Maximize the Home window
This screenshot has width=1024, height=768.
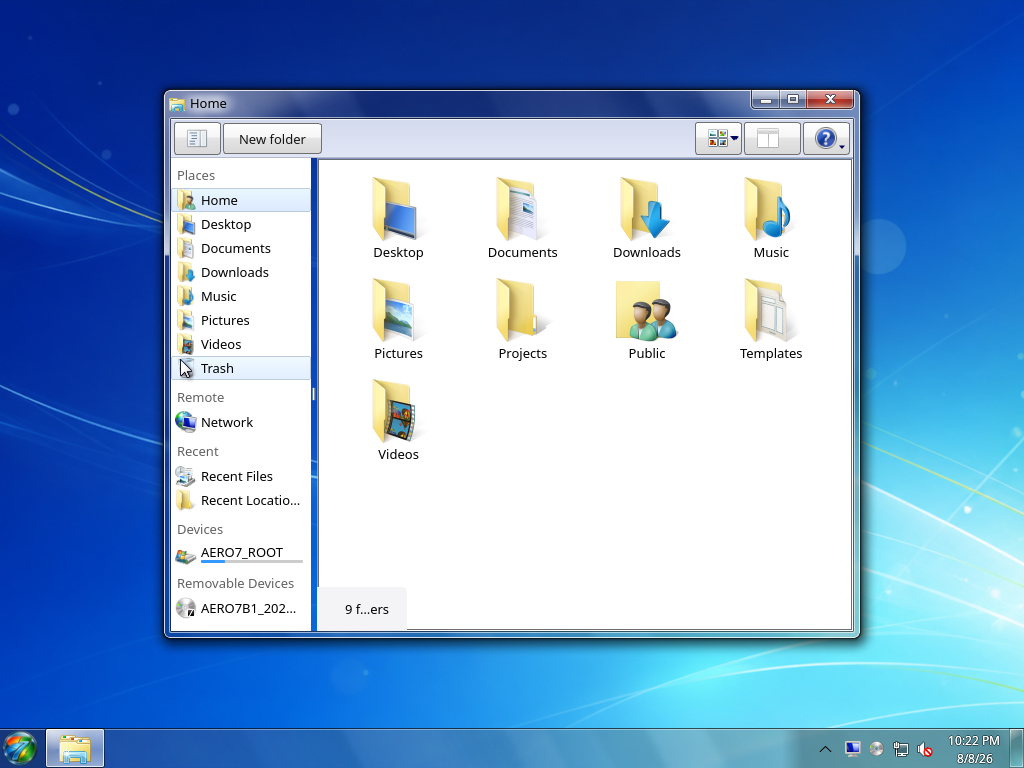pyautogui.click(x=793, y=99)
